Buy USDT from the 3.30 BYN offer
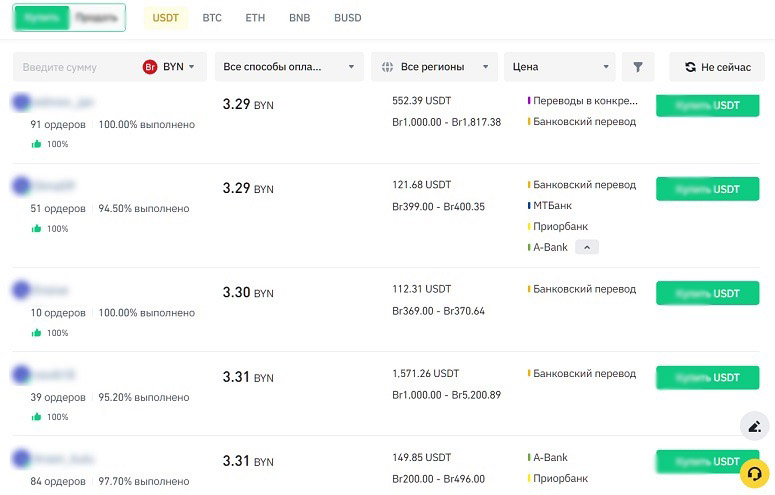Screen dimensions: 775x495 pyautogui.click(x=707, y=293)
